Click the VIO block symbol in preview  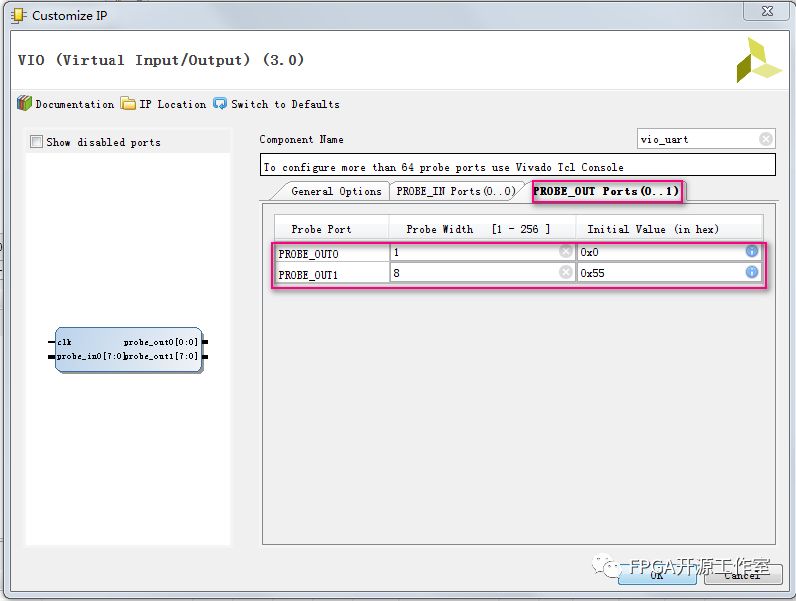pyautogui.click(x=128, y=350)
